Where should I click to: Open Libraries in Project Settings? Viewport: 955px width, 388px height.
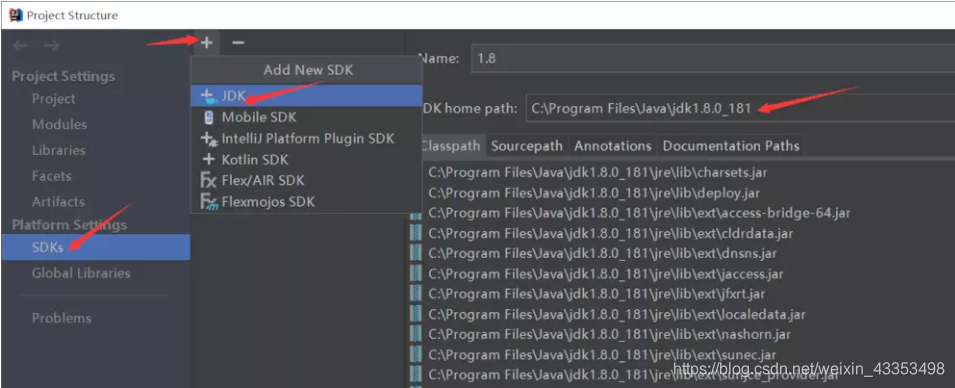58,150
